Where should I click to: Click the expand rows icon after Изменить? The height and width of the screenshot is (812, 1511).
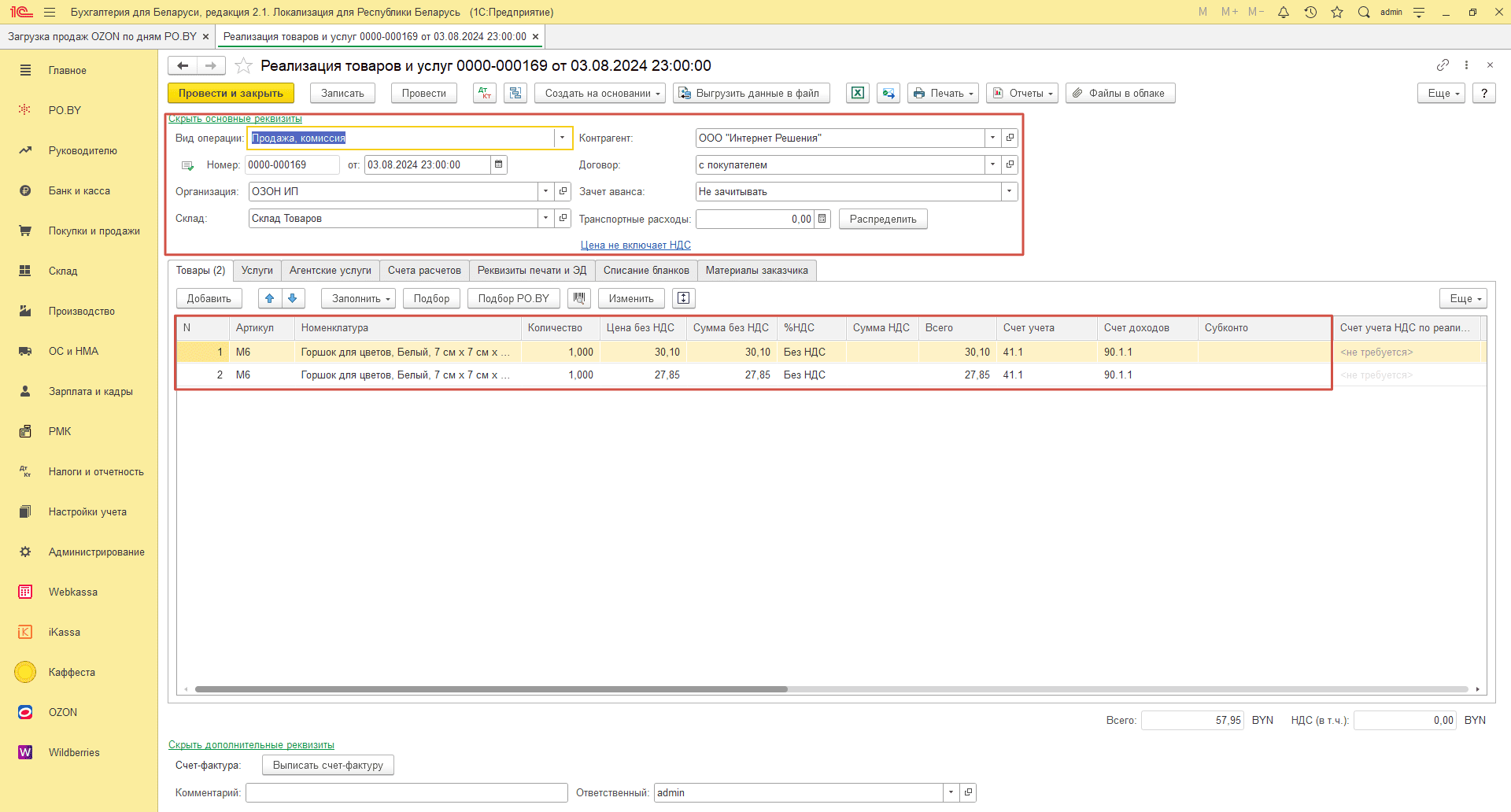pos(684,298)
